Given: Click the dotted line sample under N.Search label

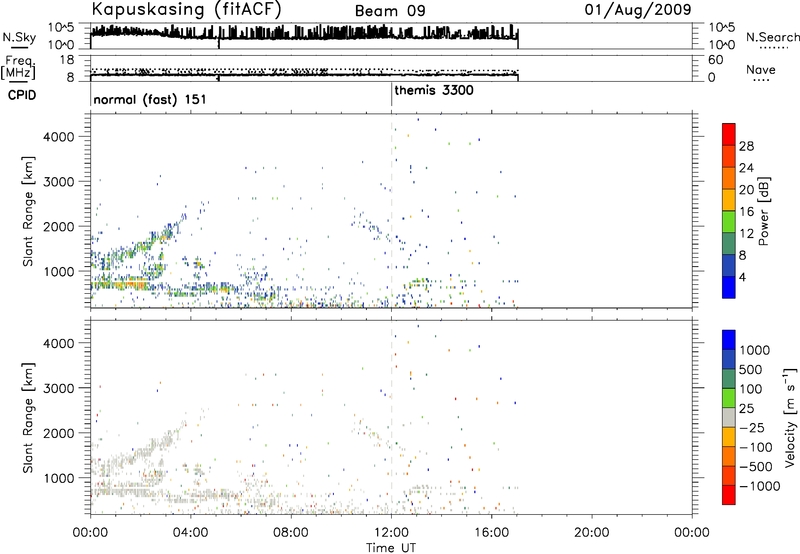Looking at the screenshot, I should (x=773, y=47).
